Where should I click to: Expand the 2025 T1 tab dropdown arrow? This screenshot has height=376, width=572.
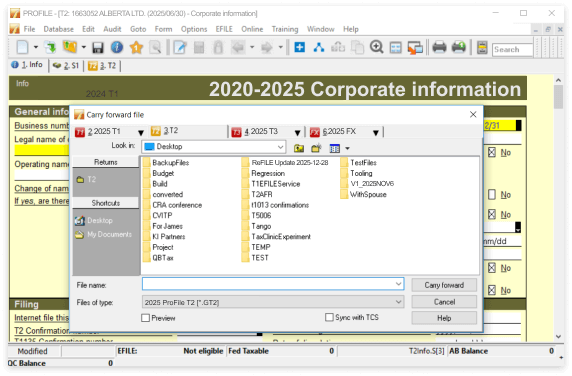141,132
